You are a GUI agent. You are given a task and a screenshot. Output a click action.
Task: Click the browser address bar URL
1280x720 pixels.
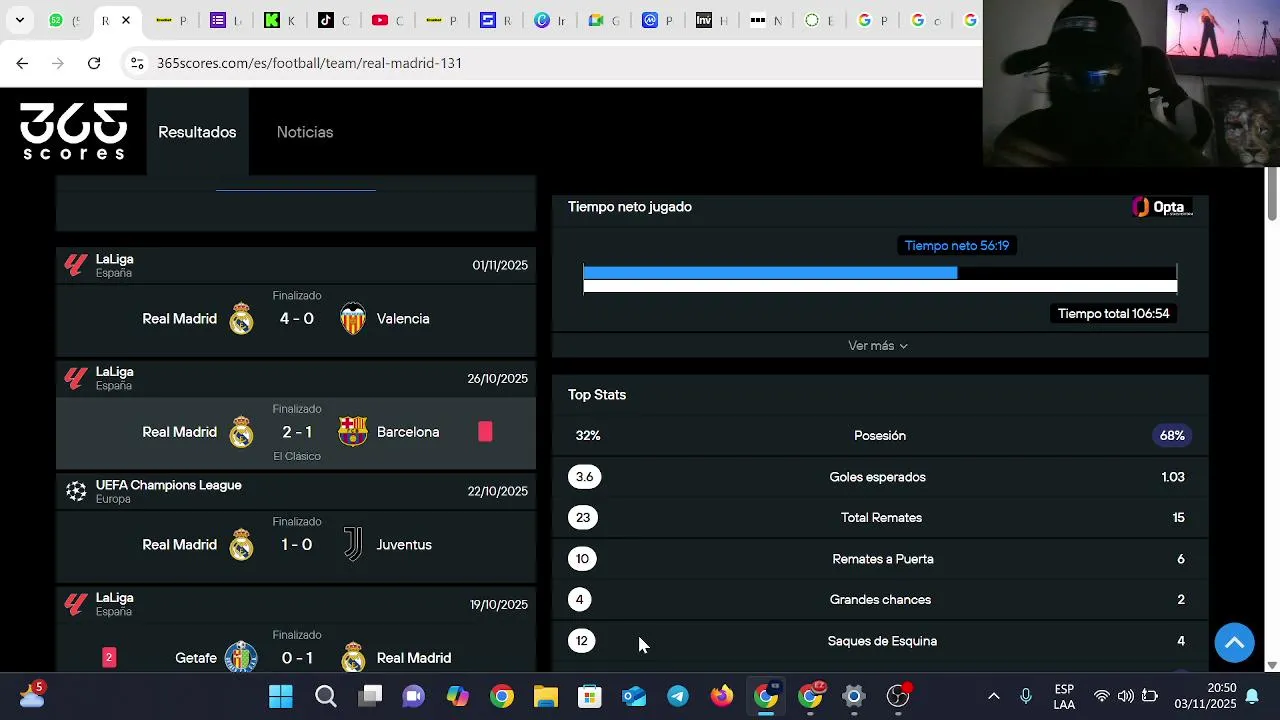tap(309, 63)
